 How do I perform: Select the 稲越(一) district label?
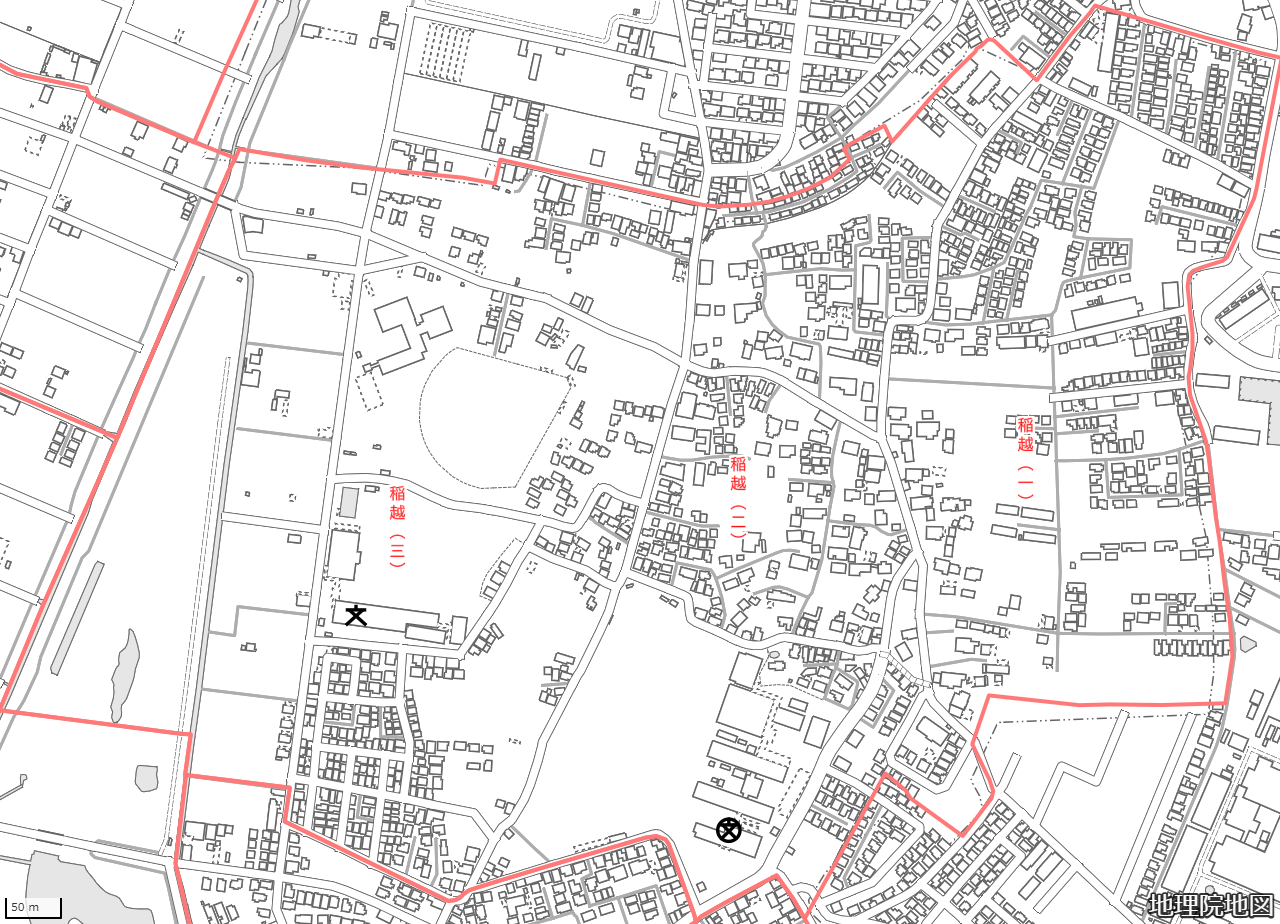[x=1025, y=458]
